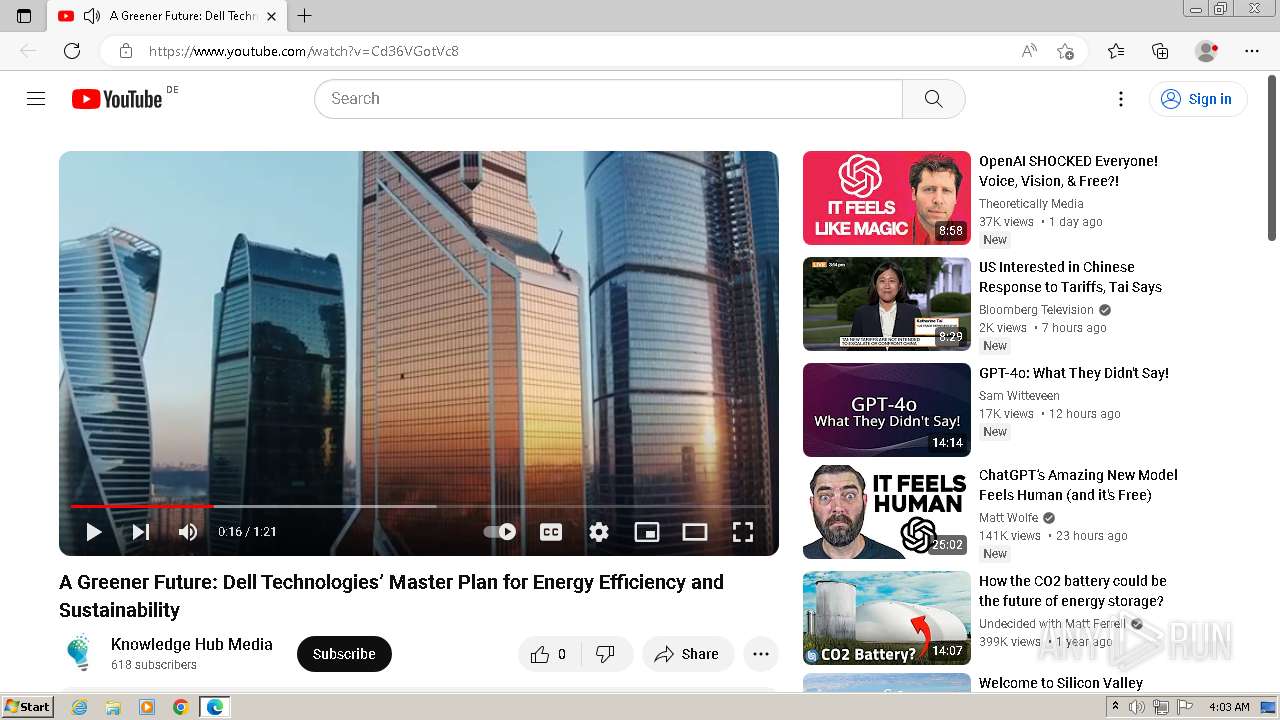Switch to theater mode
Image resolution: width=1280 pixels, height=720 pixels.
coord(695,532)
